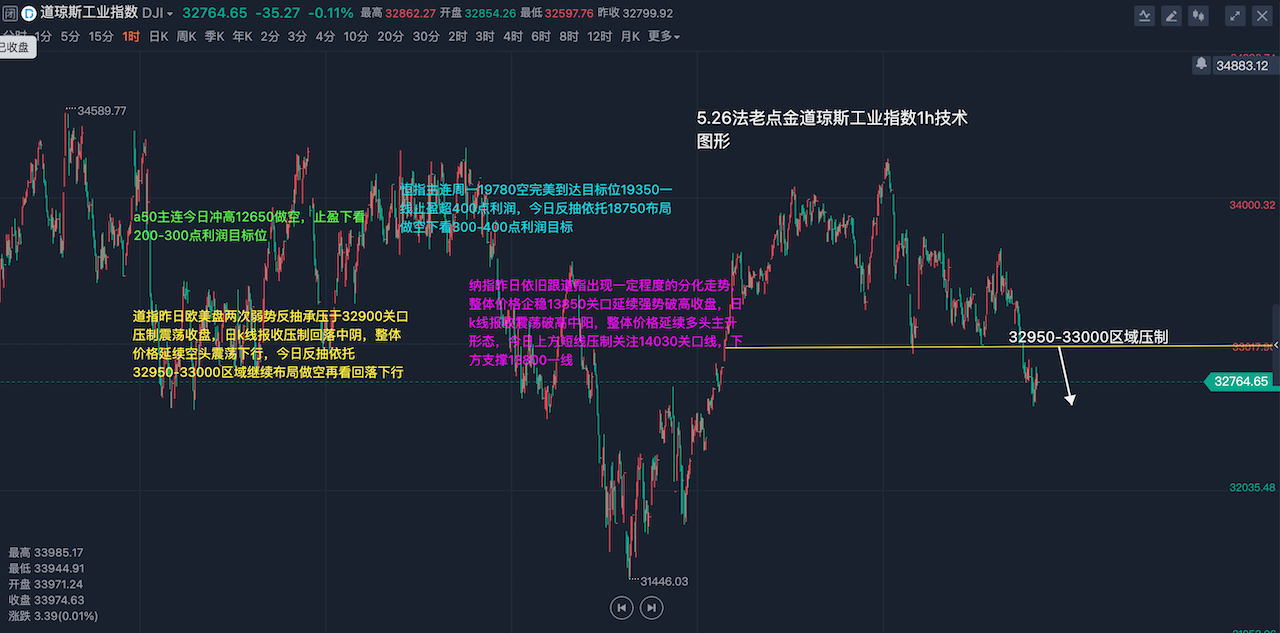The width and height of the screenshot is (1280, 633).
Task: Click the candlestick chart type icon
Action: [1198, 15]
